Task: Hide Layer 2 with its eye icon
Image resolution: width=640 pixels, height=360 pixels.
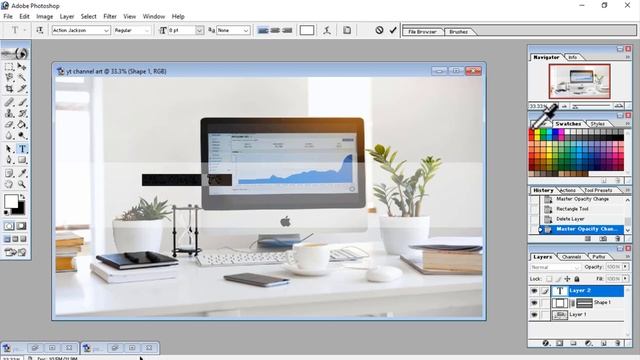Action: pyautogui.click(x=534, y=291)
